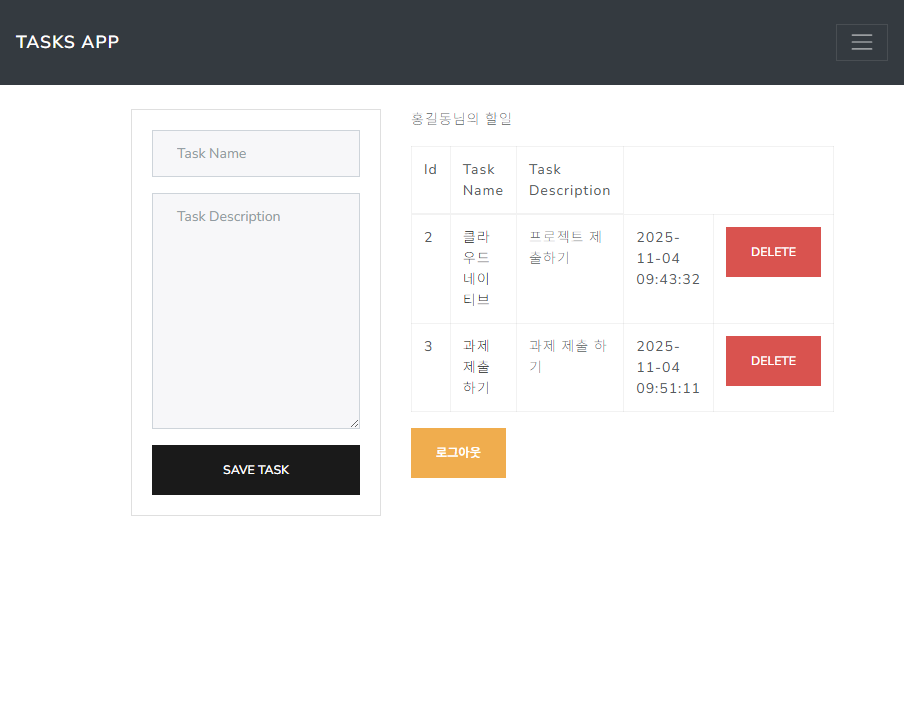Click the orange 로그아웃 button
The image size is (904, 701).
pos(458,453)
